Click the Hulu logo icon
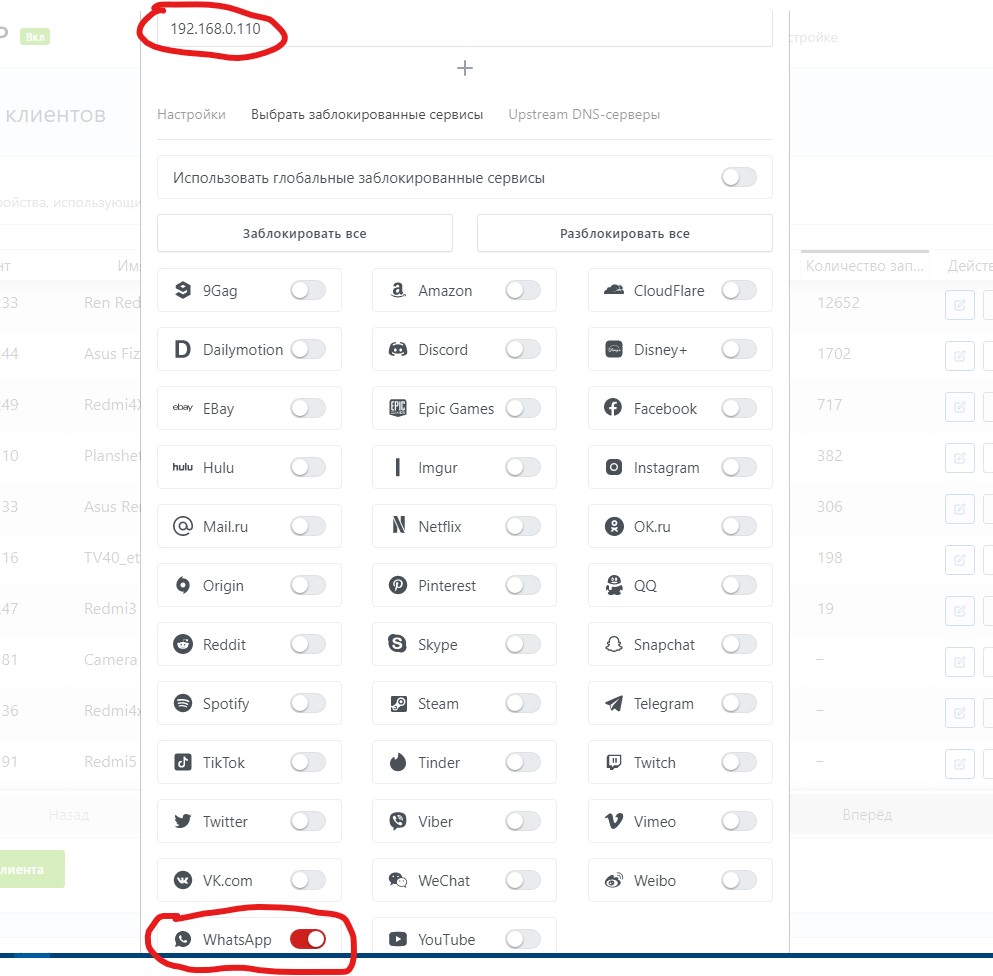Screen dimensions: 993x976 pyautogui.click(x=182, y=467)
